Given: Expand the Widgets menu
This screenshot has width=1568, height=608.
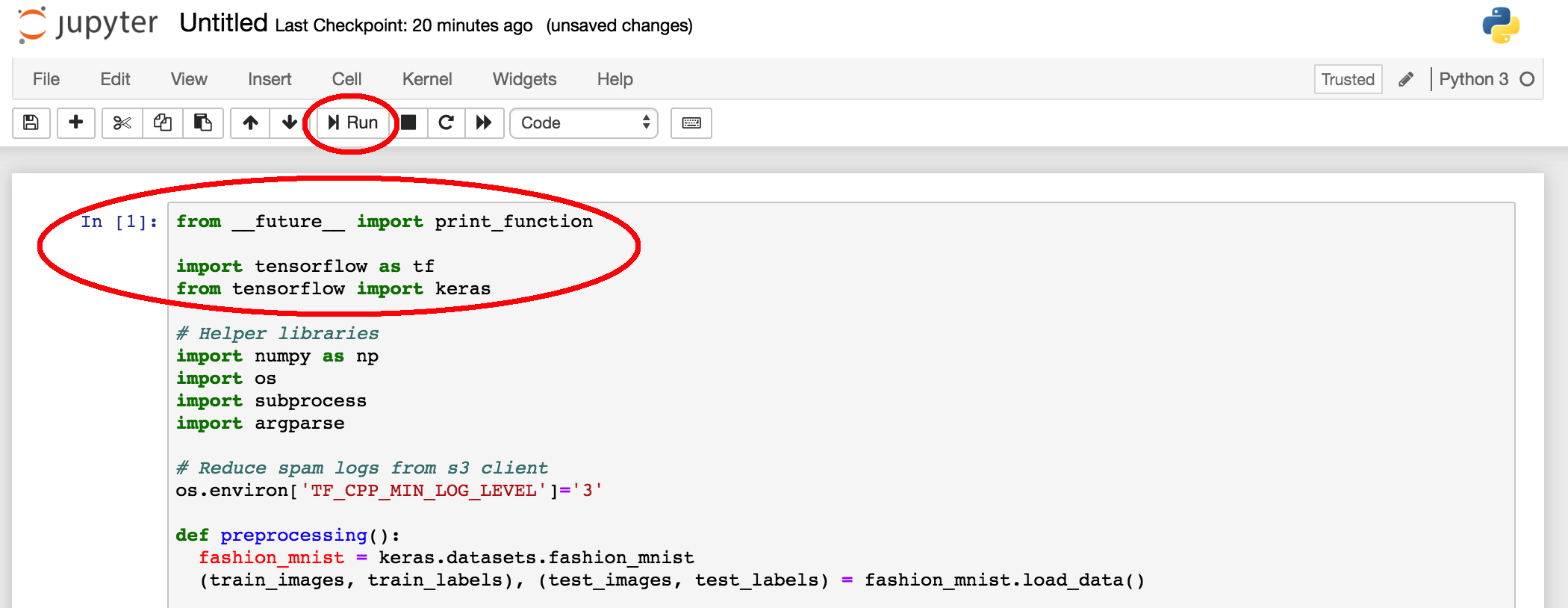Looking at the screenshot, I should pyautogui.click(x=524, y=79).
